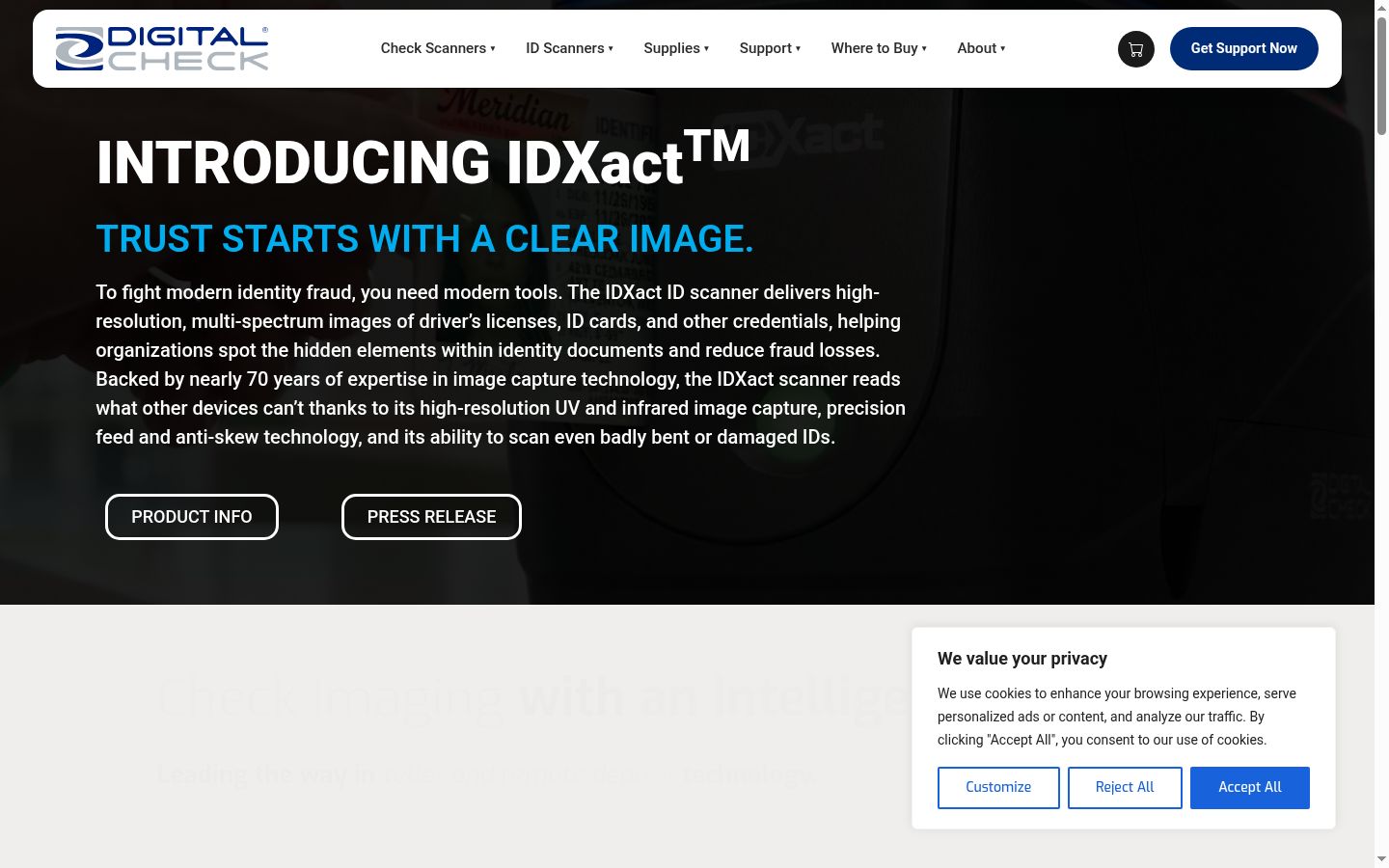Expand the About dropdown arrow
The height and width of the screenshot is (868, 1389).
tap(1003, 48)
